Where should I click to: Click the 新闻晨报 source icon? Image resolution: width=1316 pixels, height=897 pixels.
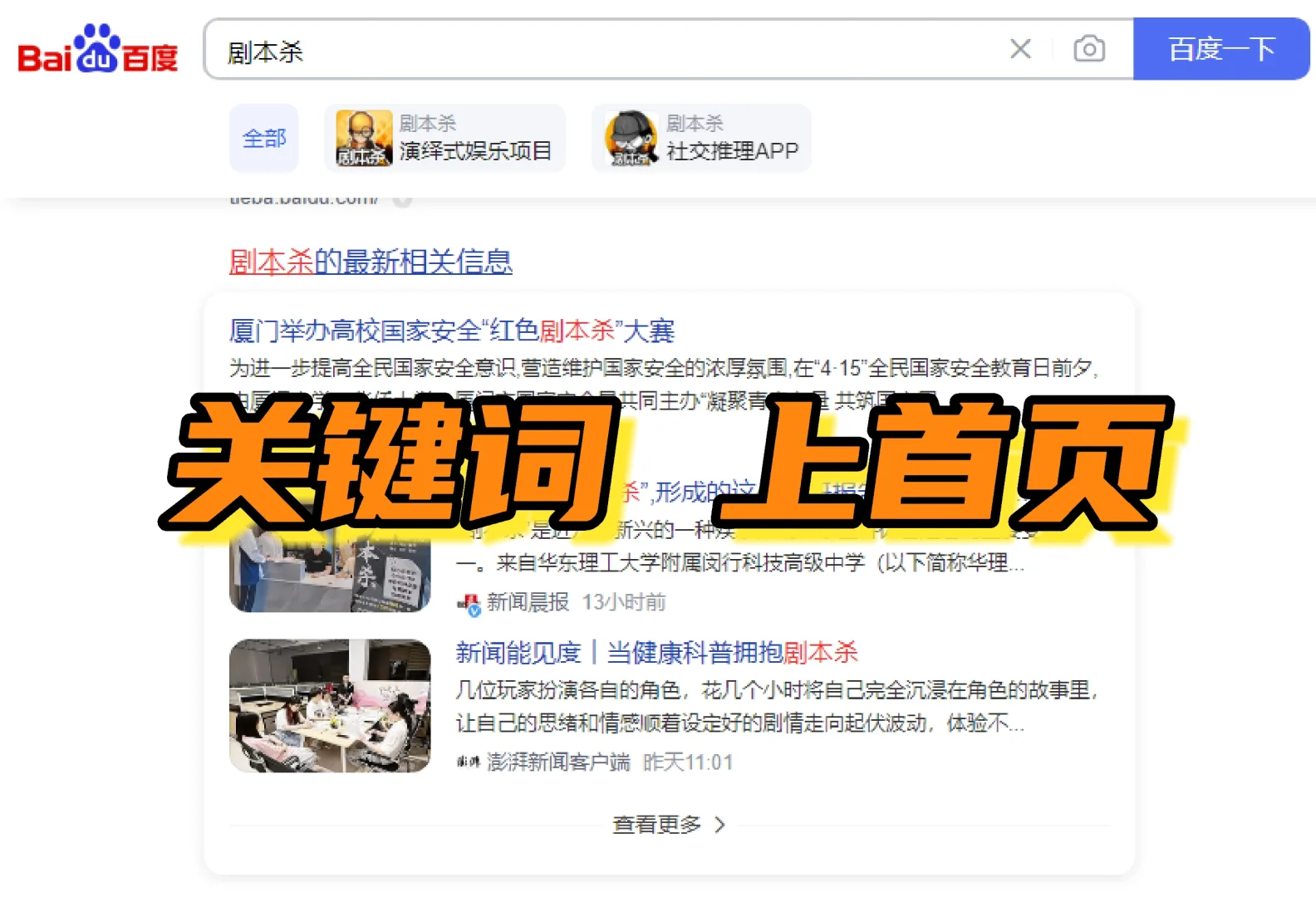point(469,604)
